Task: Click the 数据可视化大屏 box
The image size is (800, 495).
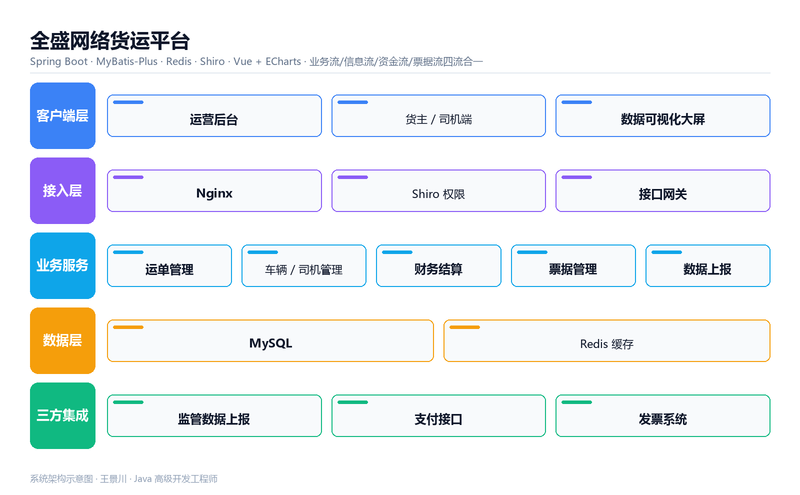Action: [x=663, y=116]
